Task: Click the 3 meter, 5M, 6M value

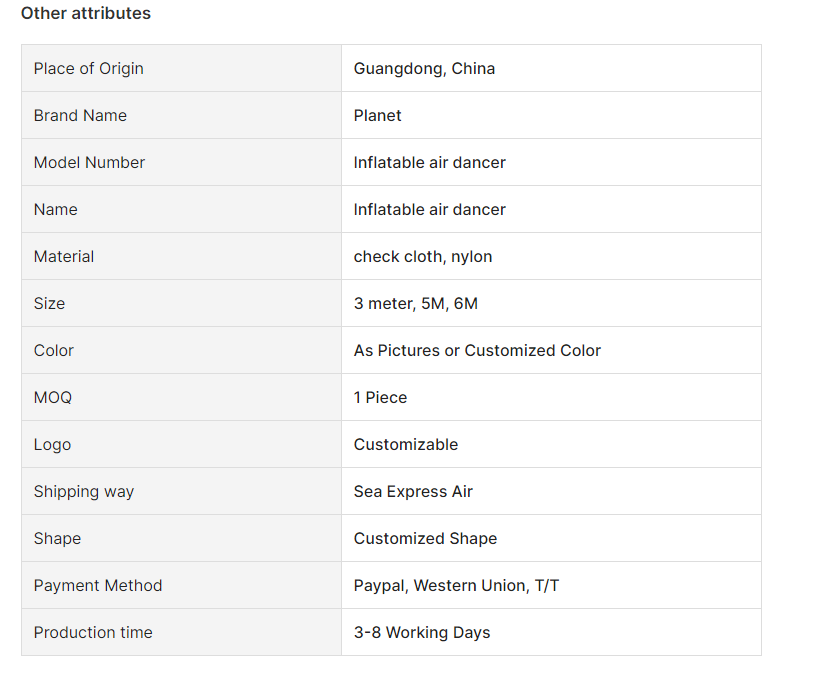Action: click(x=415, y=304)
